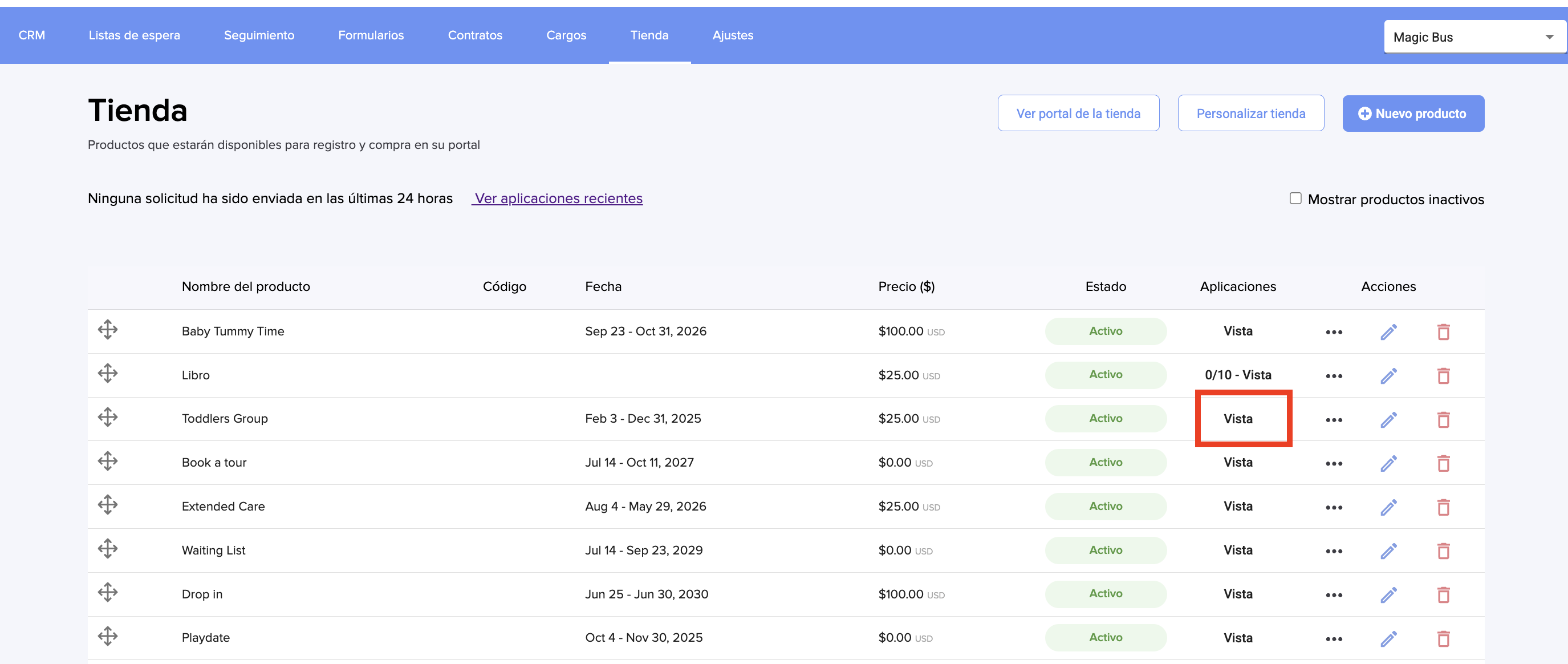
Task: Click the Nuevo producto button
Action: pos(1413,114)
